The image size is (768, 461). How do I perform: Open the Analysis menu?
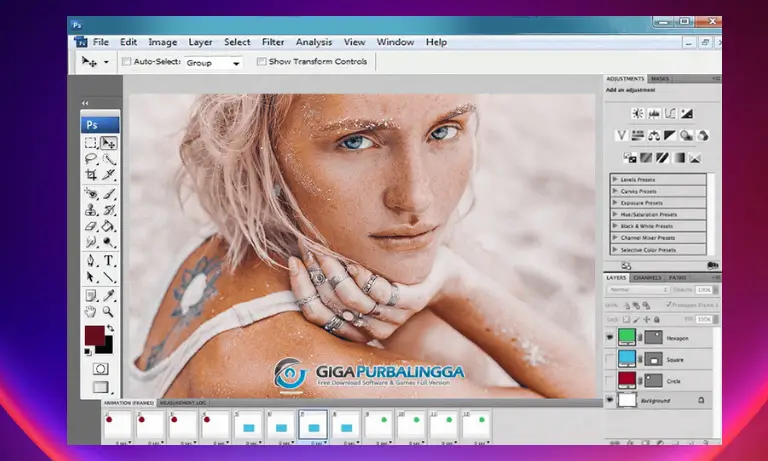314,42
